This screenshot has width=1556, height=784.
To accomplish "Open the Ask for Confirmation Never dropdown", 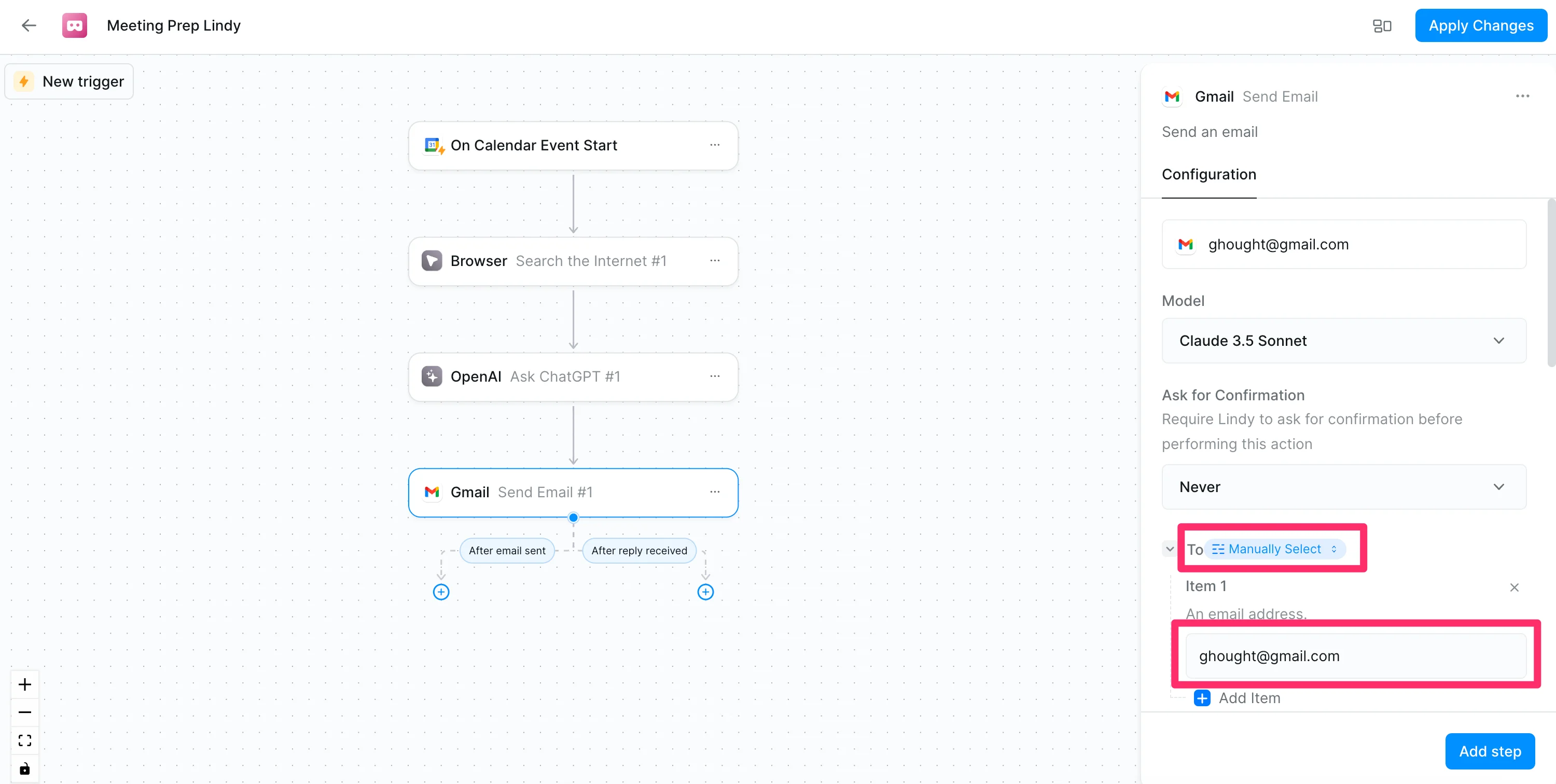I will 1343,487.
